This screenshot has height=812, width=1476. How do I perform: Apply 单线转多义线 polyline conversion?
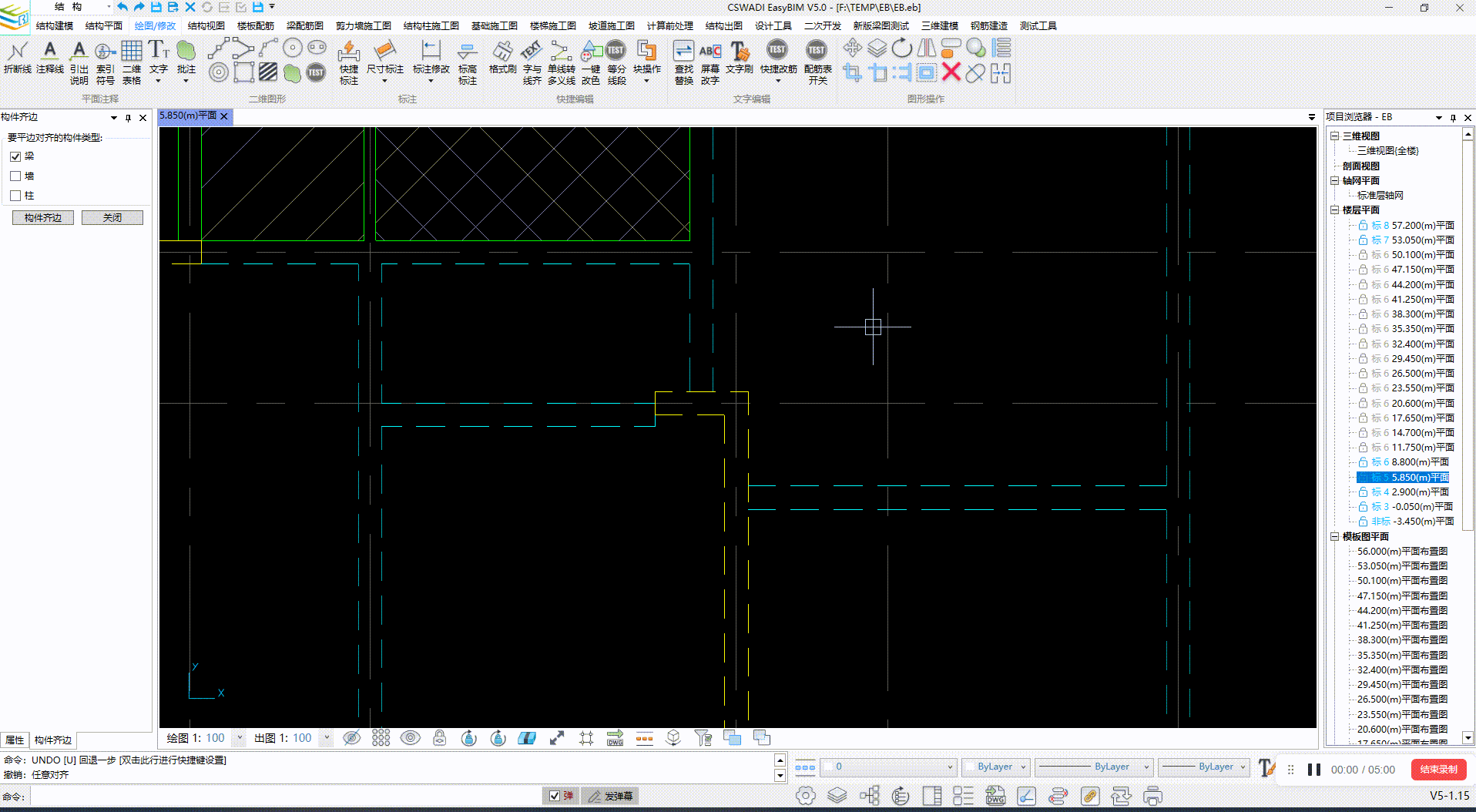coord(562,62)
